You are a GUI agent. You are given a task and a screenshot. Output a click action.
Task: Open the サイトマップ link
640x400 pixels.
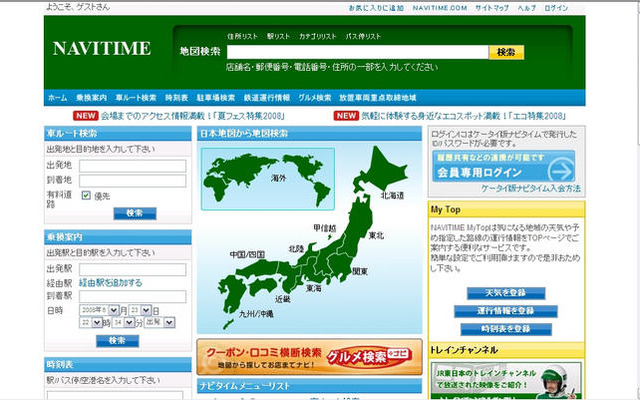point(492,8)
